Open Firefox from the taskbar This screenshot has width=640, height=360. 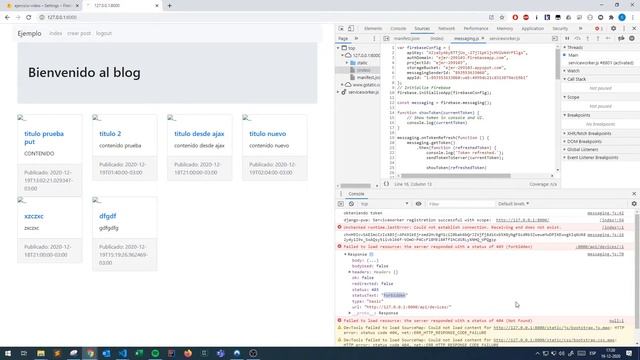click(188, 353)
